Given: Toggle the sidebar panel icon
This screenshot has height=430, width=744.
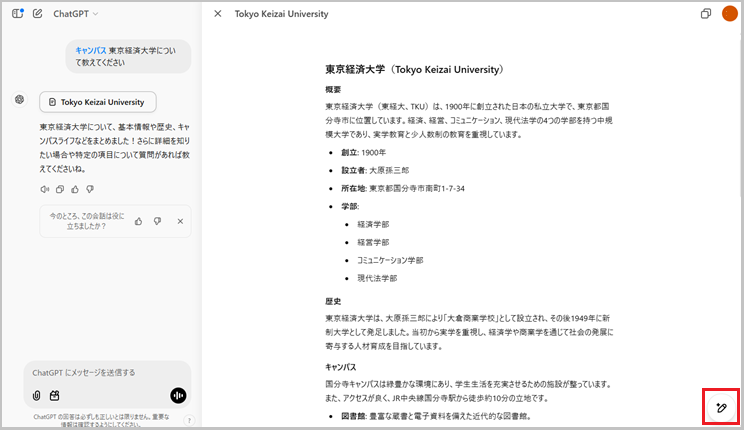Looking at the screenshot, I should point(18,14).
